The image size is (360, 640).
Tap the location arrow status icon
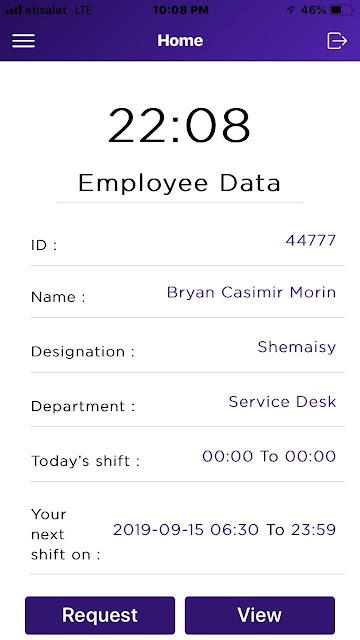(290, 10)
